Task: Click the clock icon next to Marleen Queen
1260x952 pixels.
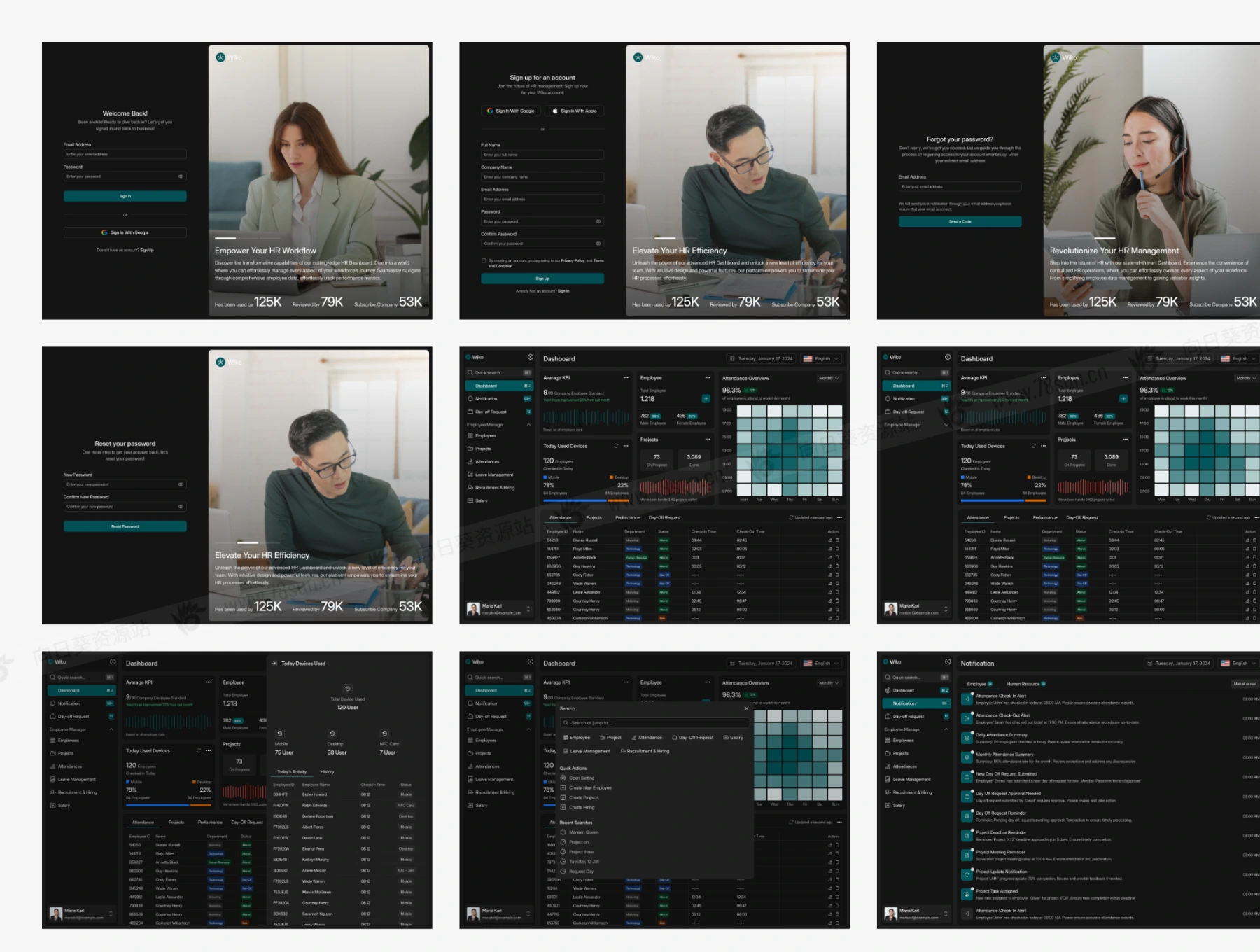Action: [x=563, y=832]
